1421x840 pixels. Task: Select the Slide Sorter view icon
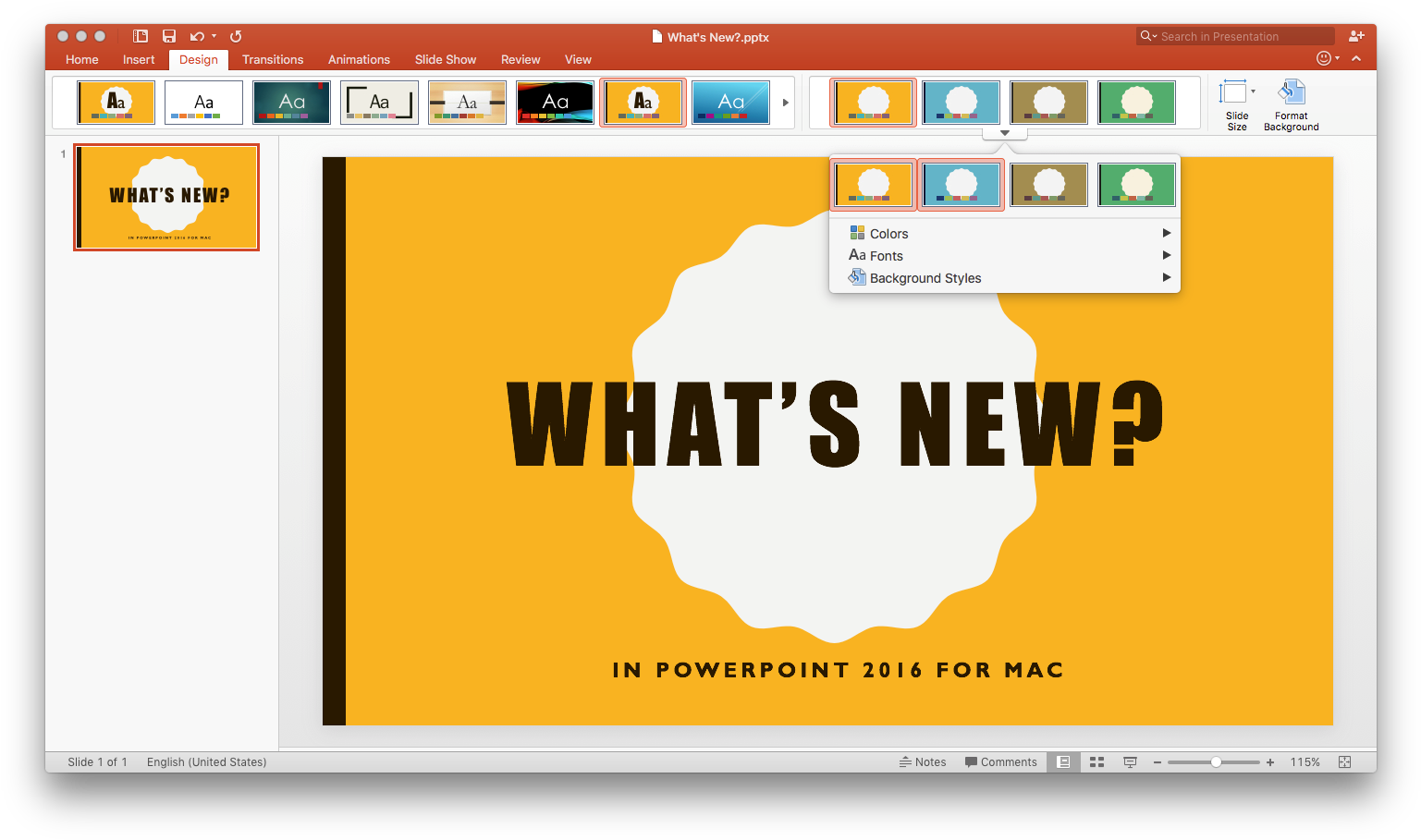point(1096,761)
